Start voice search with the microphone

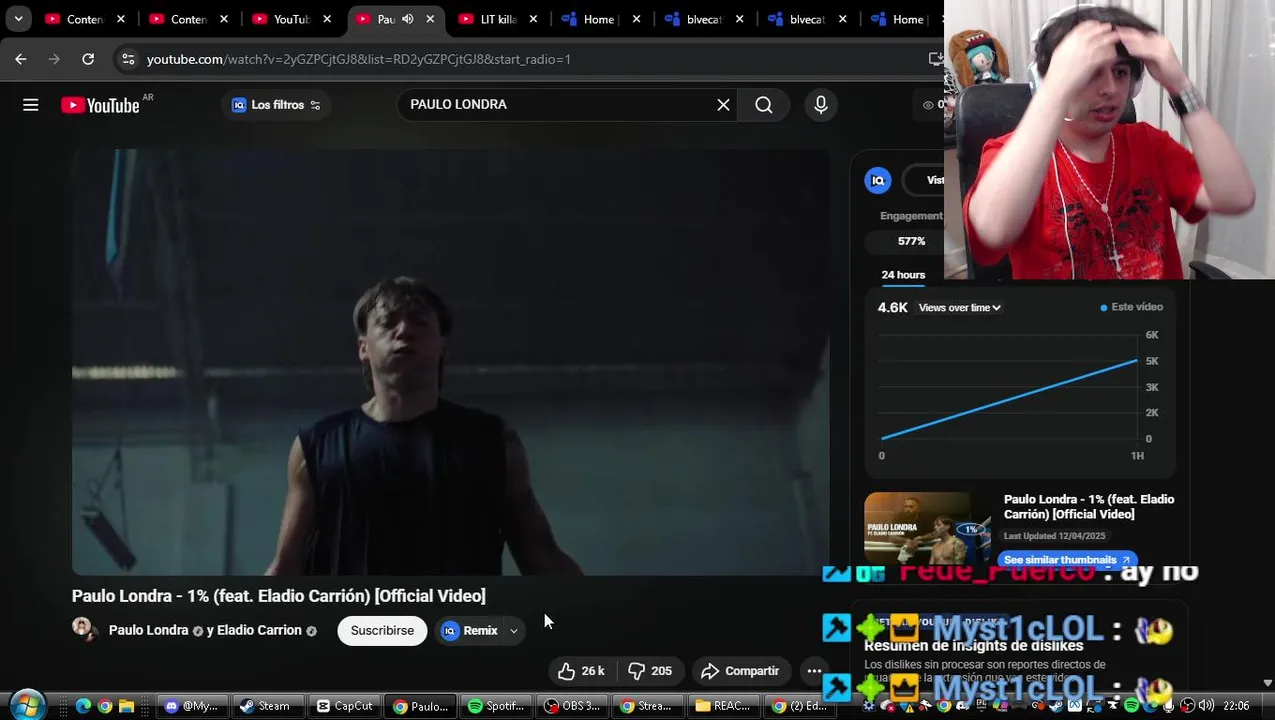pyautogui.click(x=821, y=105)
